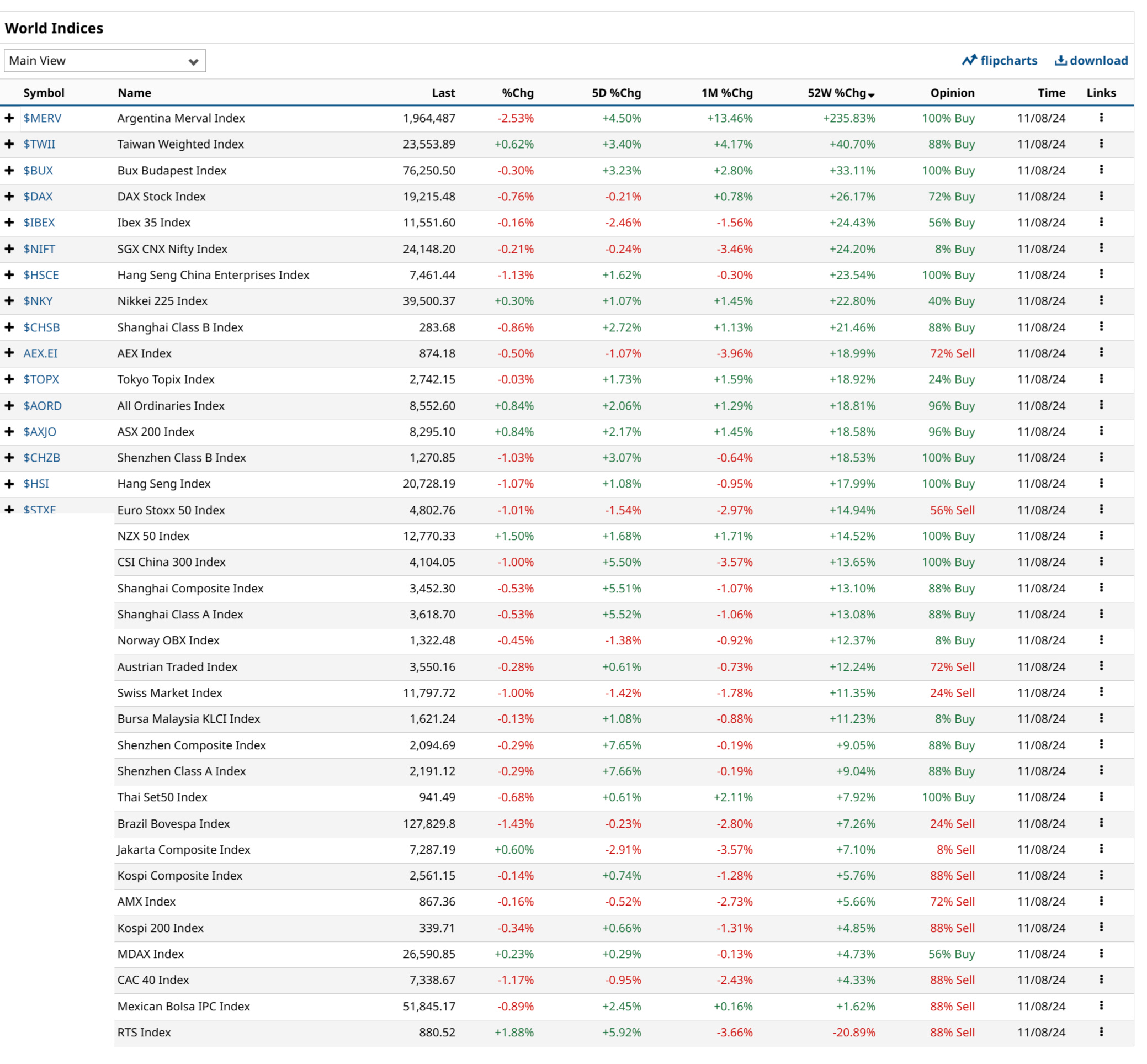The height and width of the screenshot is (1064, 1147).
Task: Download the World Indices data
Action: [1091, 60]
